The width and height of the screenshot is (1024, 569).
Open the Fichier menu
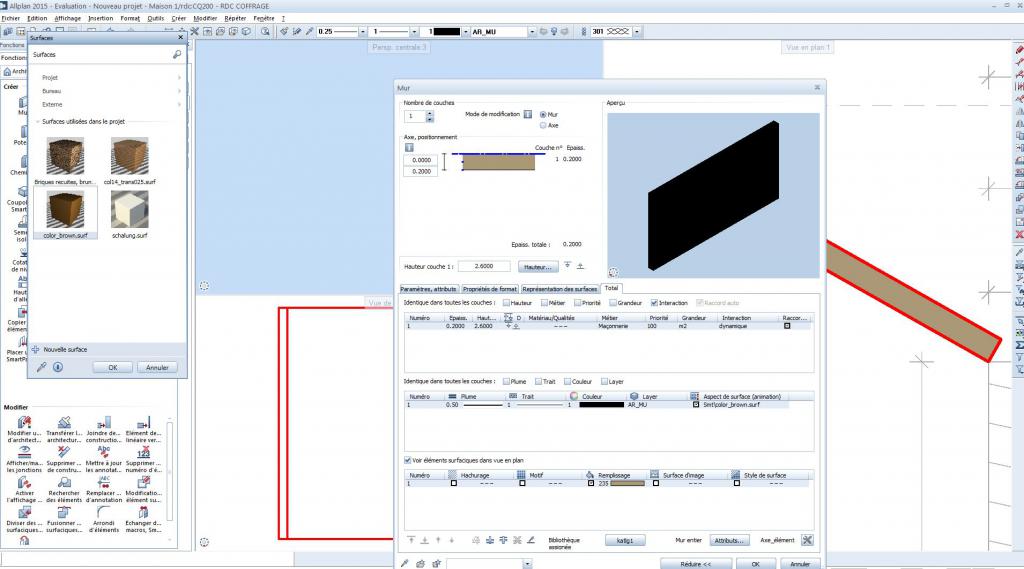[11, 18]
